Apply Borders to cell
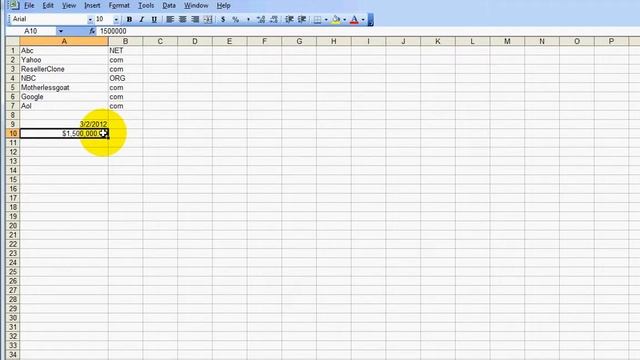Viewport: 640px width, 360px height. click(317, 19)
